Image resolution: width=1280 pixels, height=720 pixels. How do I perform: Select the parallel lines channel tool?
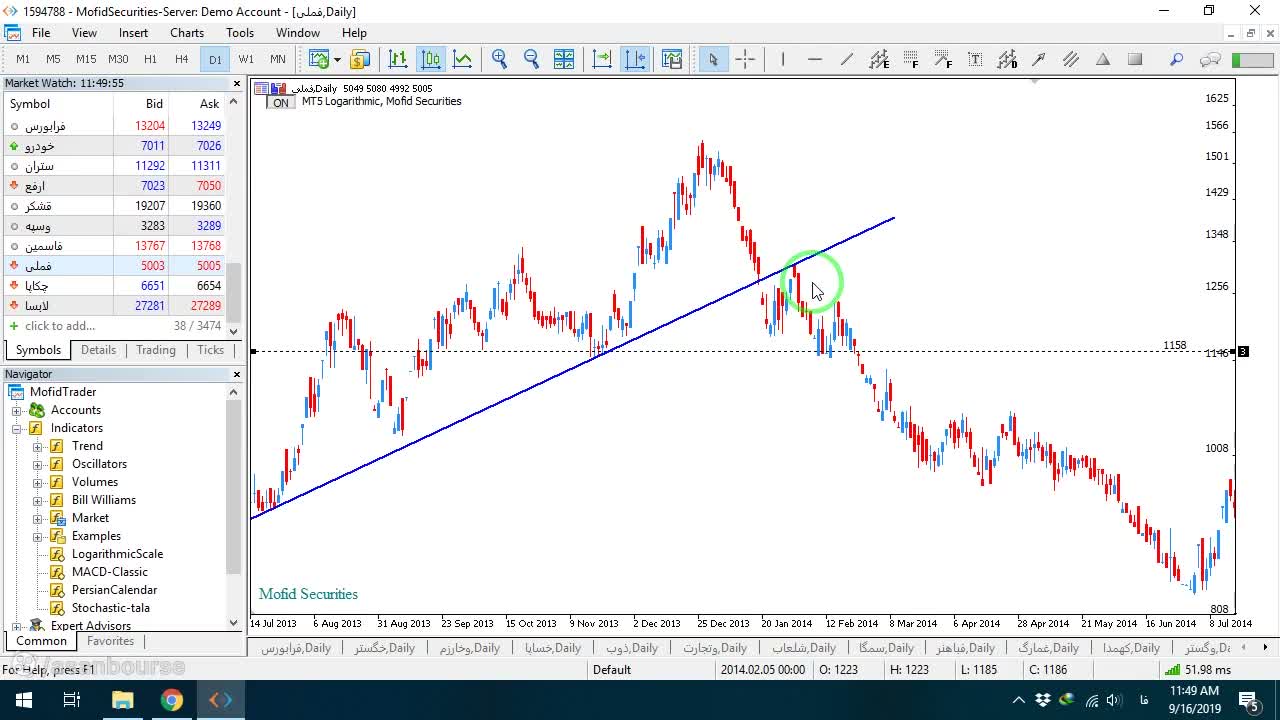1071,59
